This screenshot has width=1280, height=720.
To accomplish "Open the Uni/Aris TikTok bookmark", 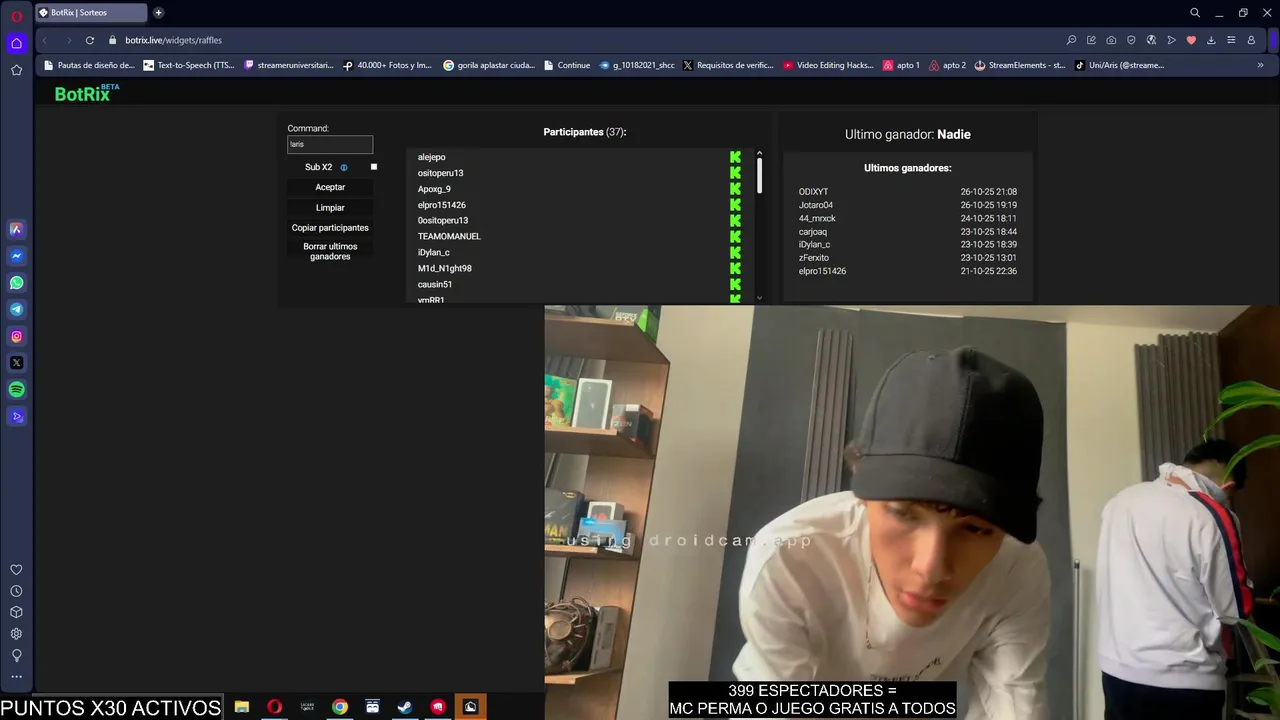I will 1120,65.
